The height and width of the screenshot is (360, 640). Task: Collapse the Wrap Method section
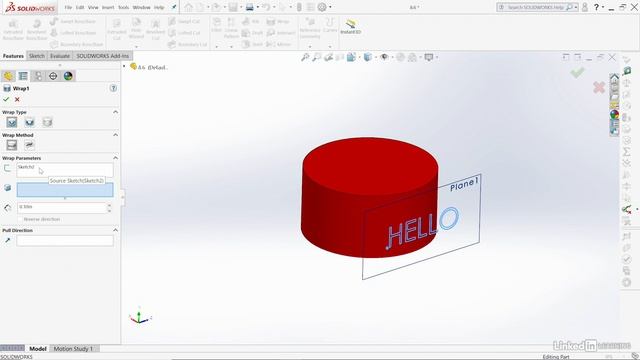click(x=116, y=135)
